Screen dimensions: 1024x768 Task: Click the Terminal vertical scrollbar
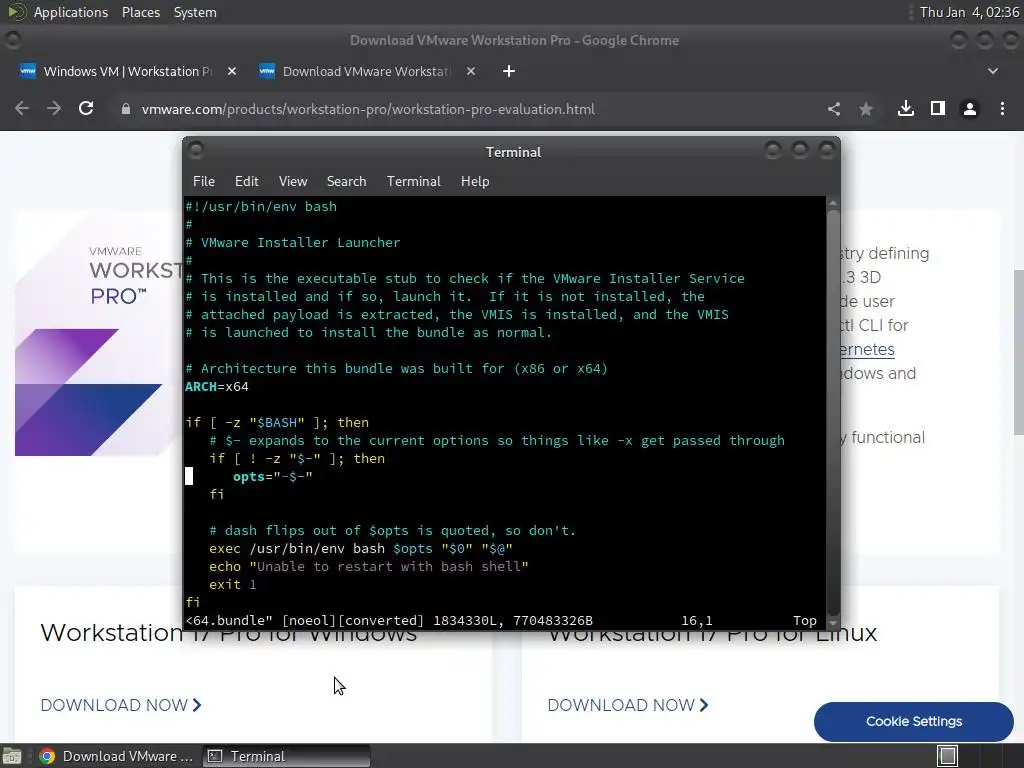tap(833, 411)
